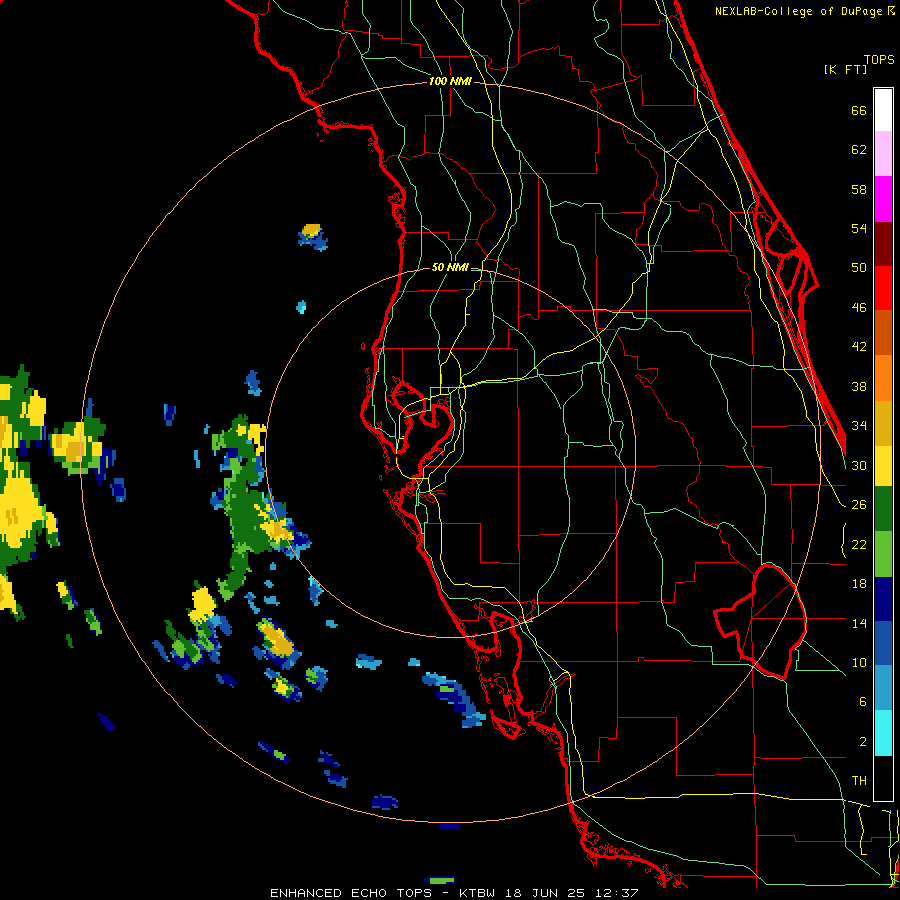900x900 pixels.
Task: Click the legend value 30
Action: [859, 465]
